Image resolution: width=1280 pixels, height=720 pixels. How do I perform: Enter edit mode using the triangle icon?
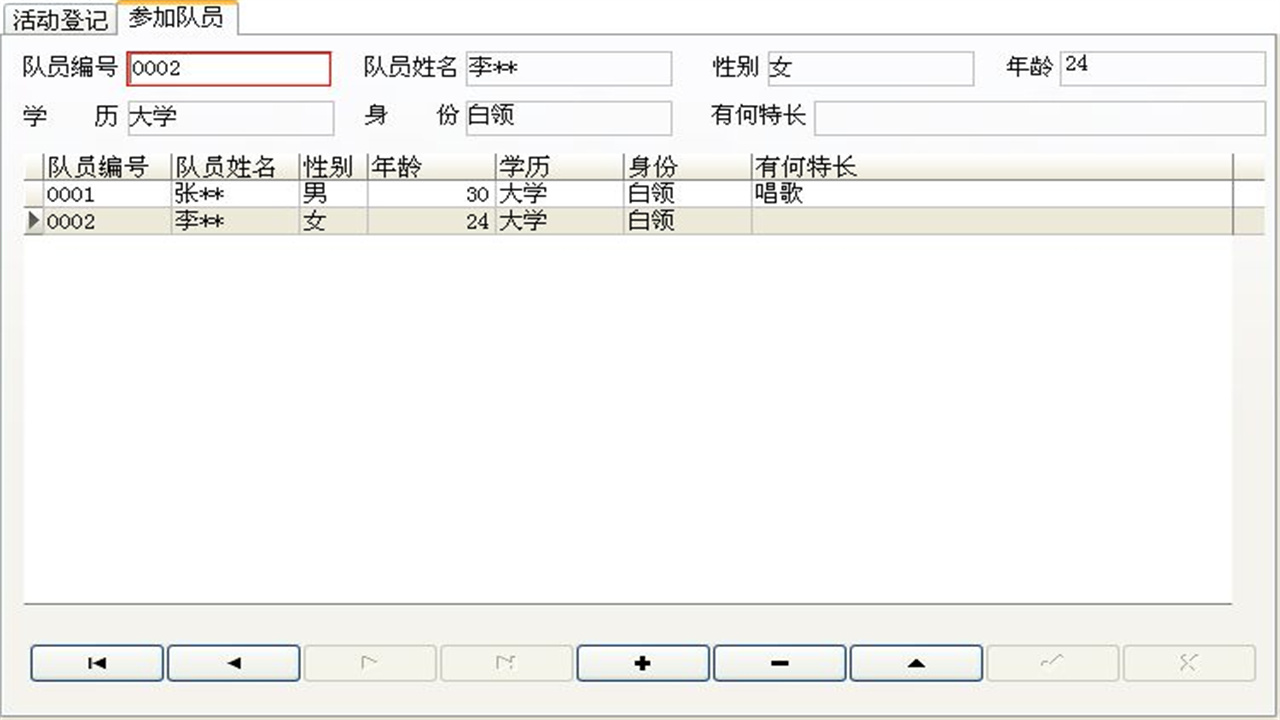pos(916,662)
